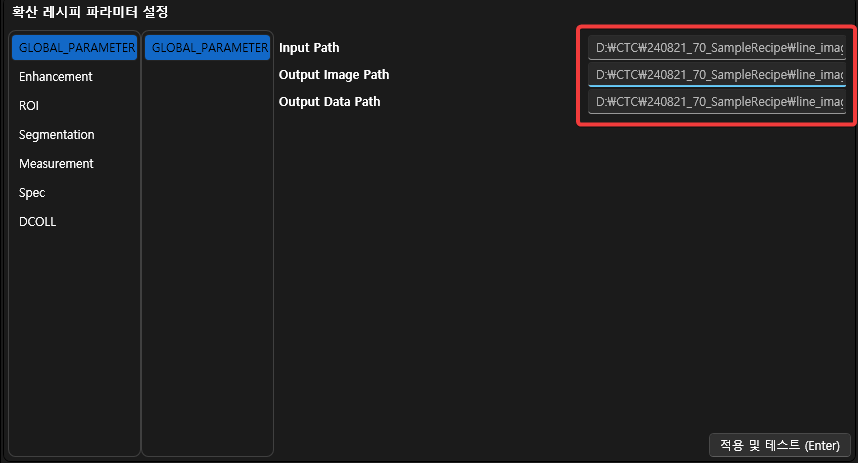
Task: Edit the Output Data Path field
Action: point(716,102)
